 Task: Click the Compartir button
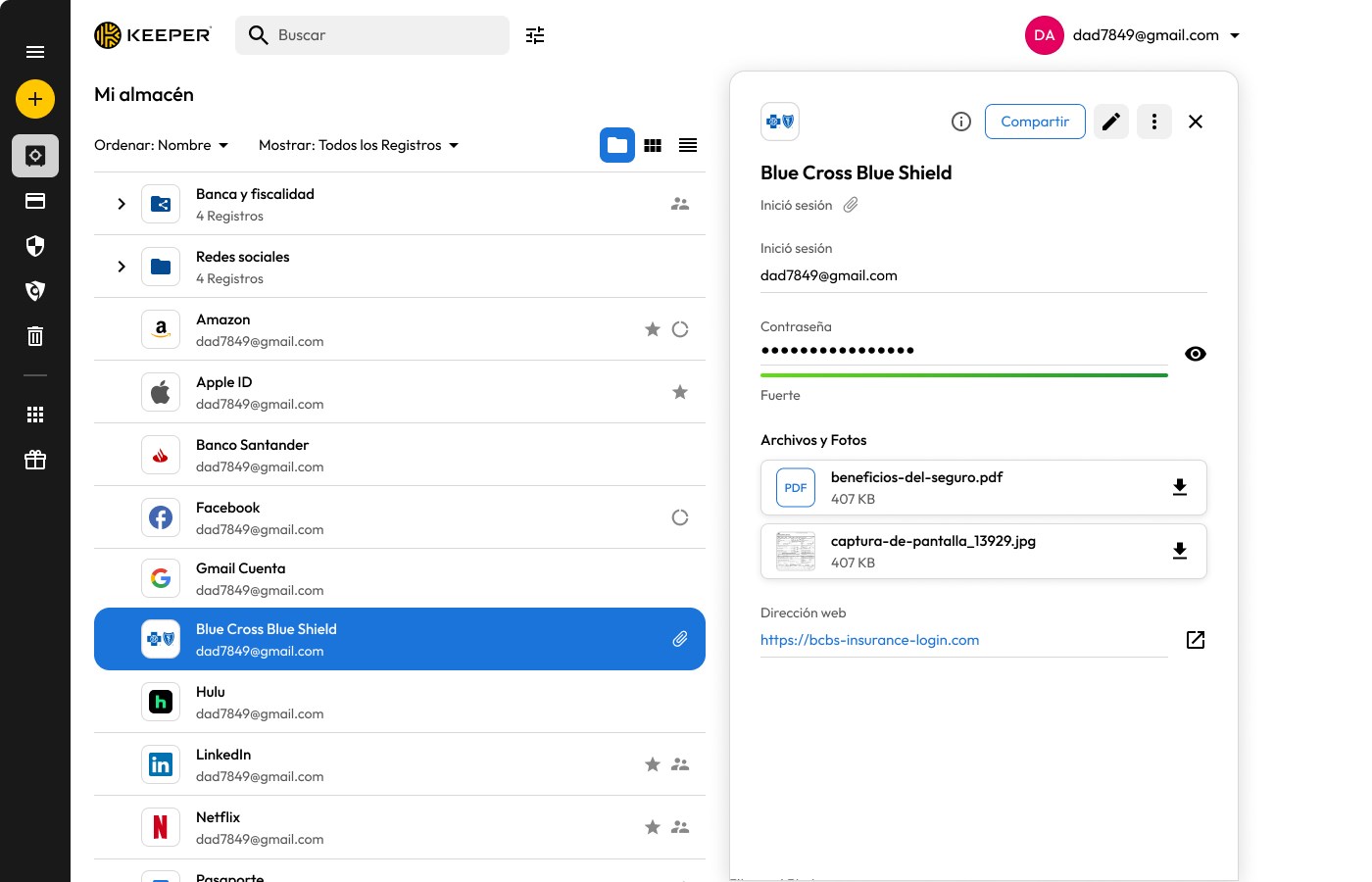(1035, 122)
